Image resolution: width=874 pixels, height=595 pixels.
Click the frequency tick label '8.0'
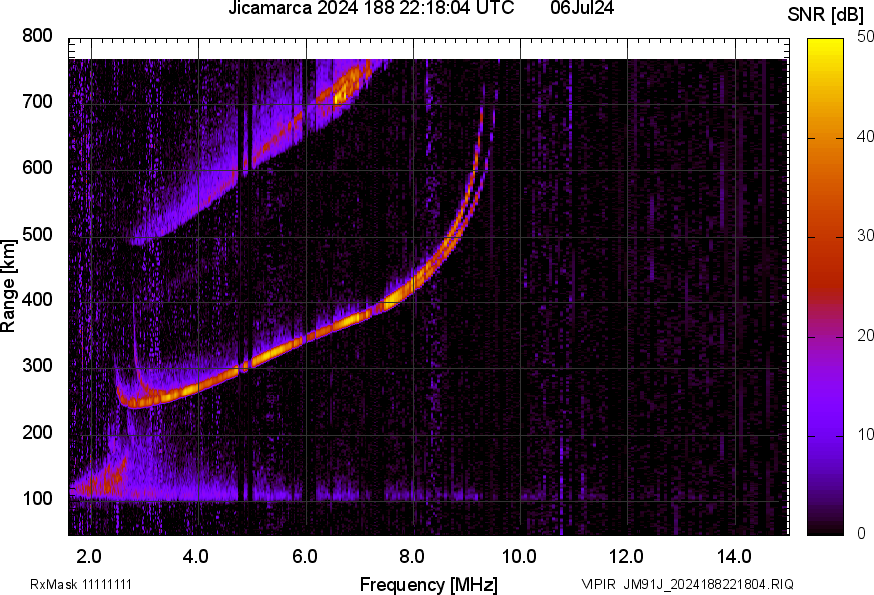[x=411, y=556]
